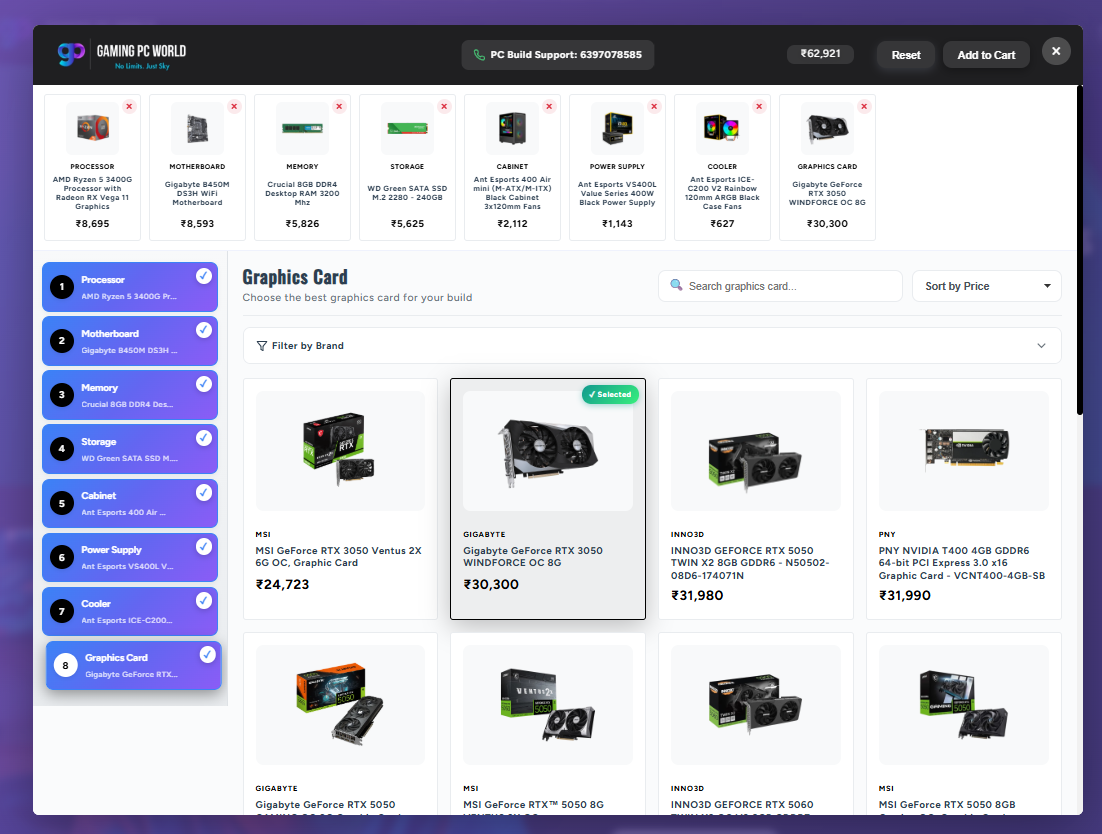Open the Sort by Price dropdown
This screenshot has width=1102, height=834.
986,286
